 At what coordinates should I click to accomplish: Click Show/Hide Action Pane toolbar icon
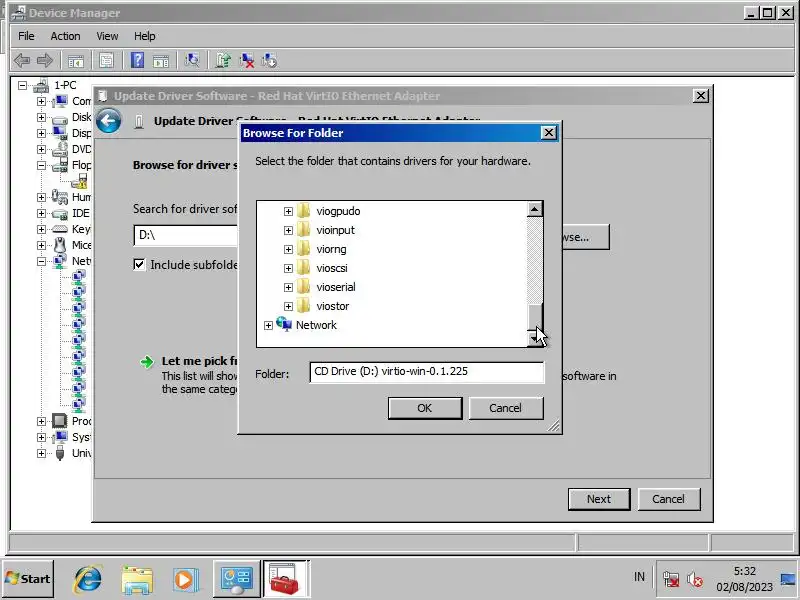(161, 61)
